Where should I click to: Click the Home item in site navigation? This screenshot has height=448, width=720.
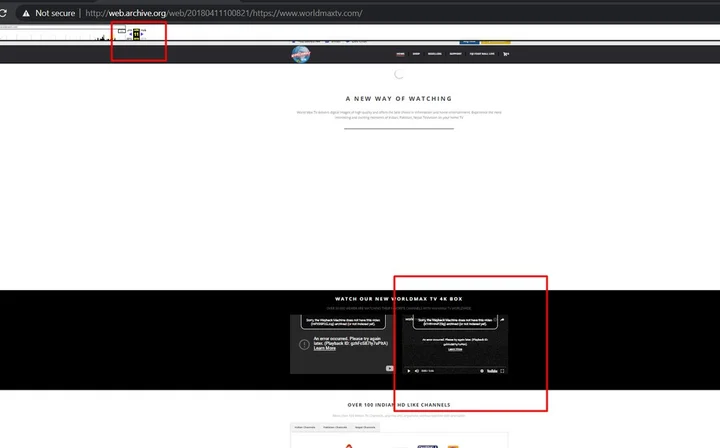tap(400, 54)
